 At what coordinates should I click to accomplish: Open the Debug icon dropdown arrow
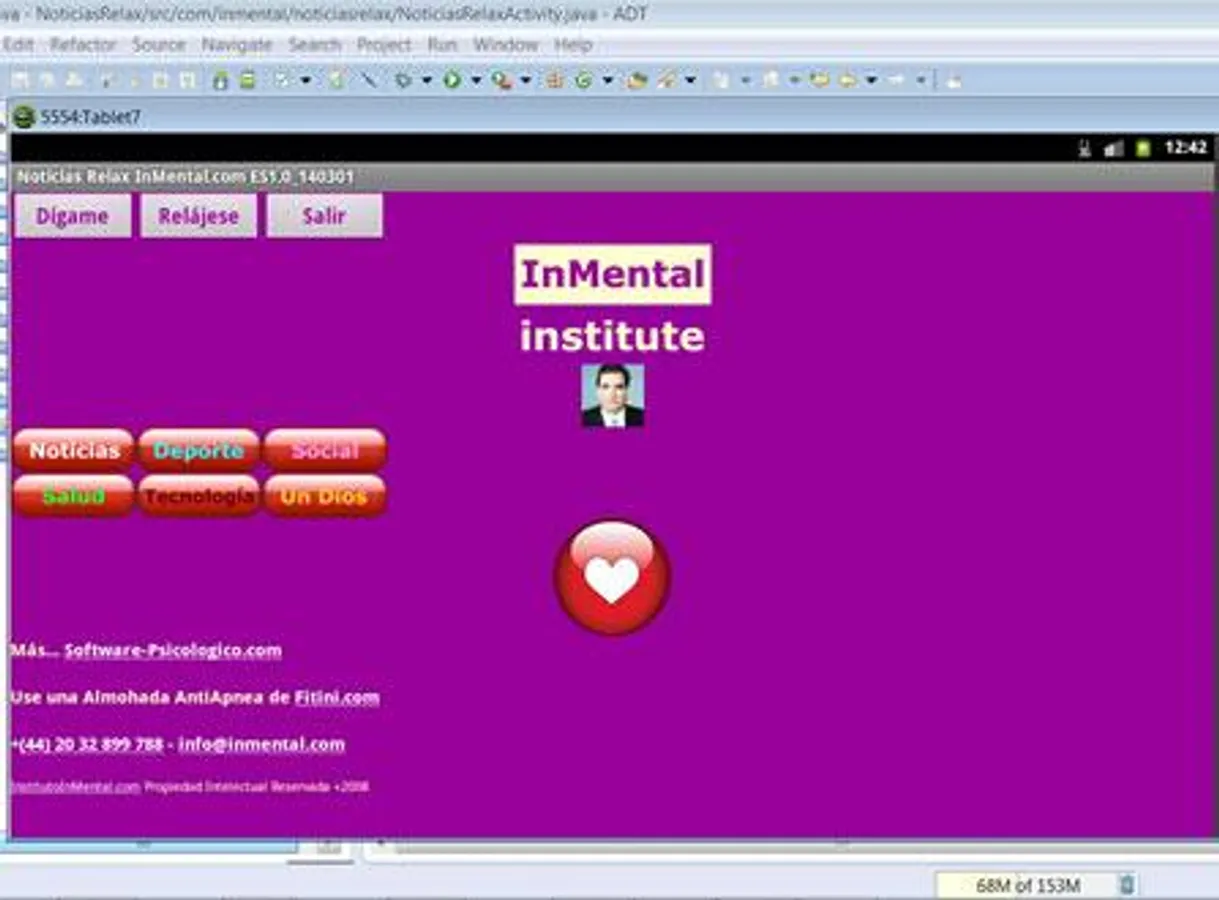point(426,80)
